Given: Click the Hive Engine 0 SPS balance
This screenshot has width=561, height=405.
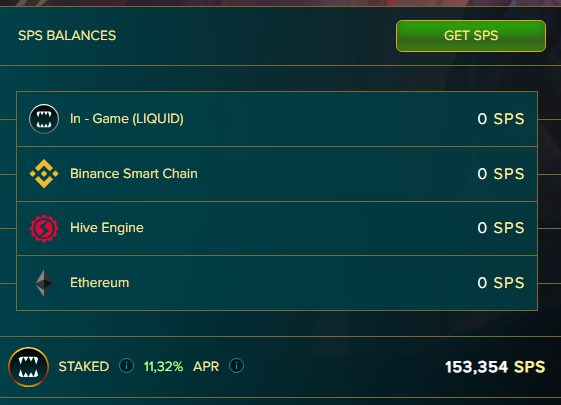Looking at the screenshot, I should point(501,228).
